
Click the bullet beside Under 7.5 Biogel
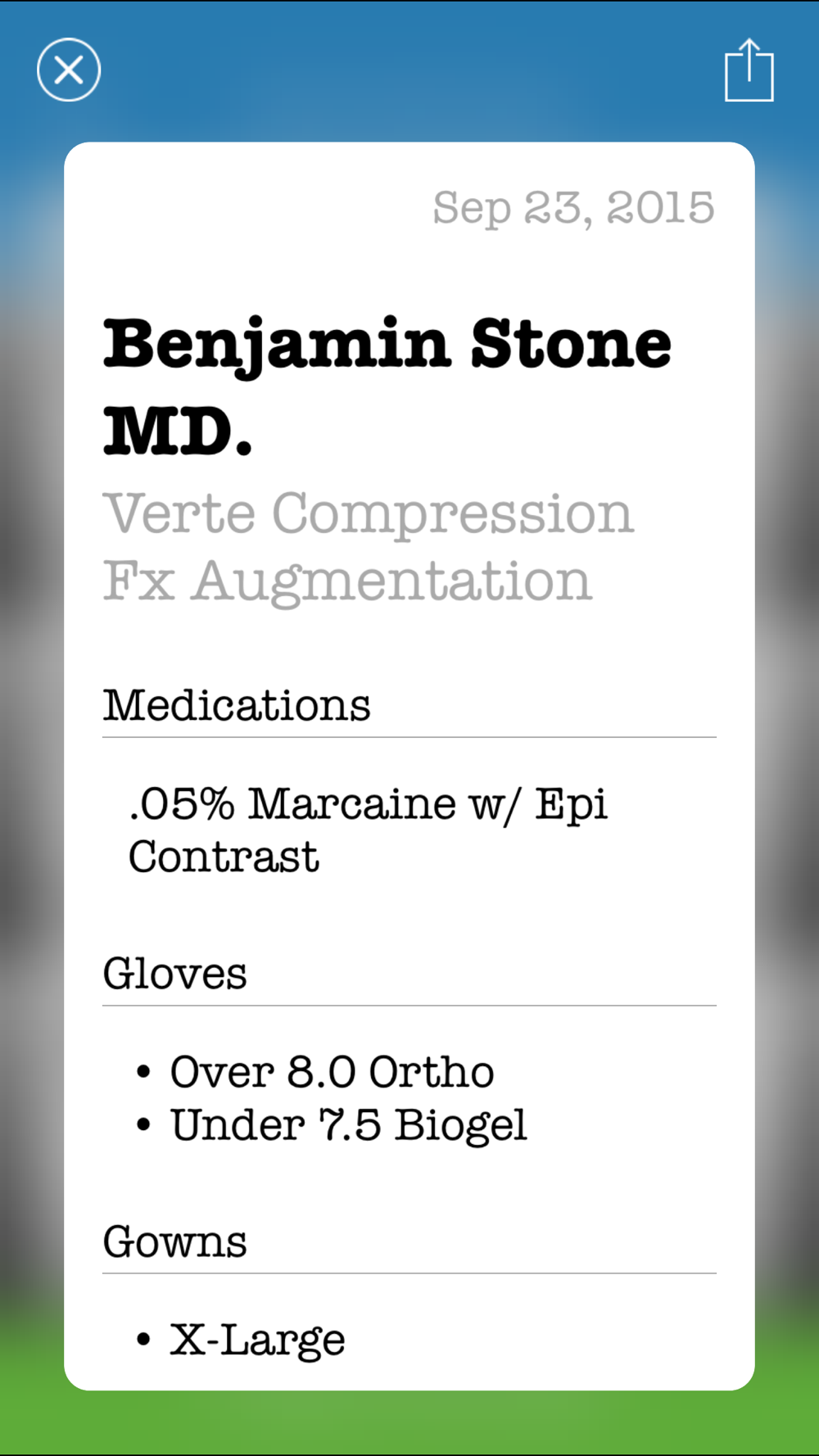[143, 1125]
